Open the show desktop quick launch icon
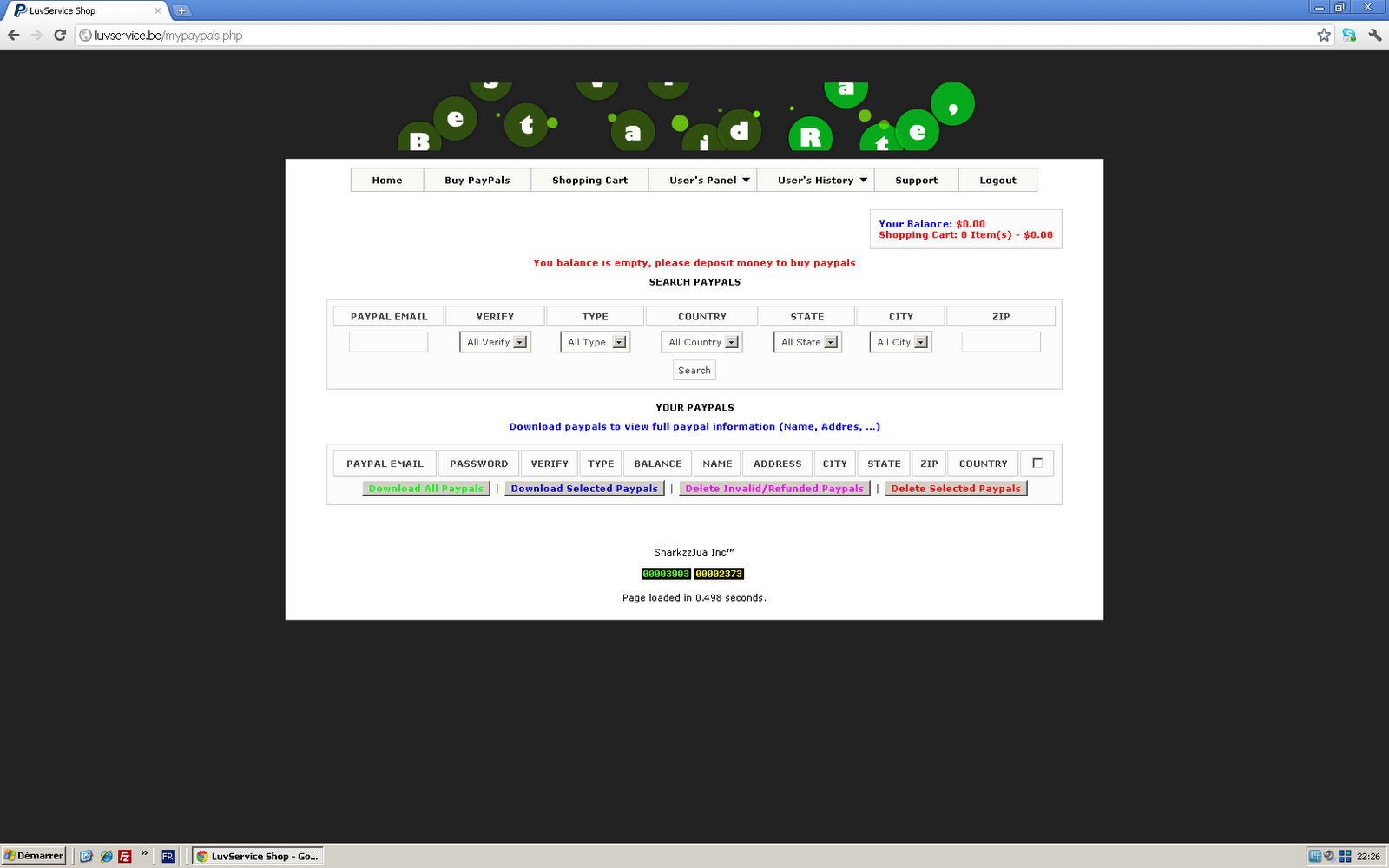The width and height of the screenshot is (1389, 868). point(86,856)
